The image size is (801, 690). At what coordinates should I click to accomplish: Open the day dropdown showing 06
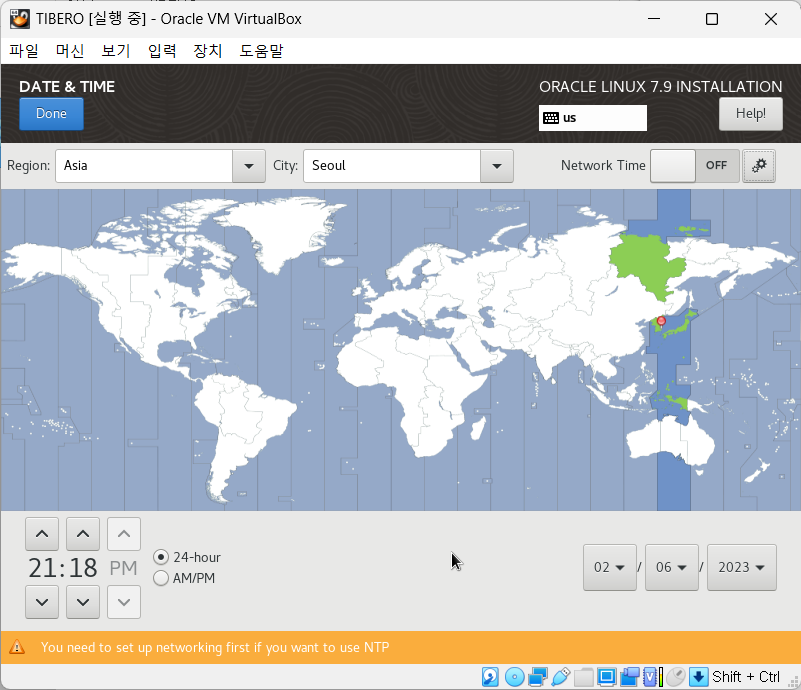tap(672, 567)
